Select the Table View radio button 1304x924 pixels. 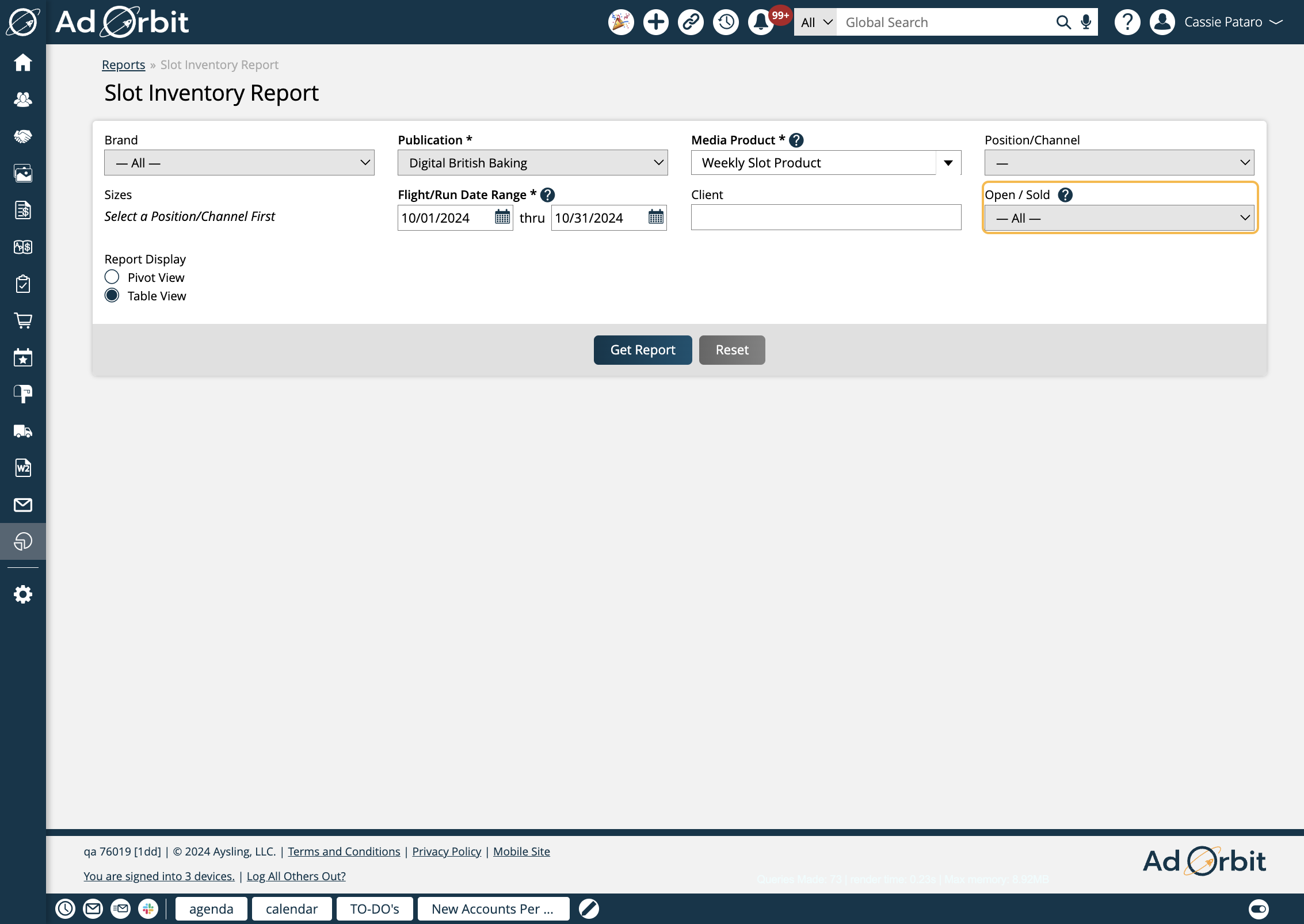click(x=112, y=296)
